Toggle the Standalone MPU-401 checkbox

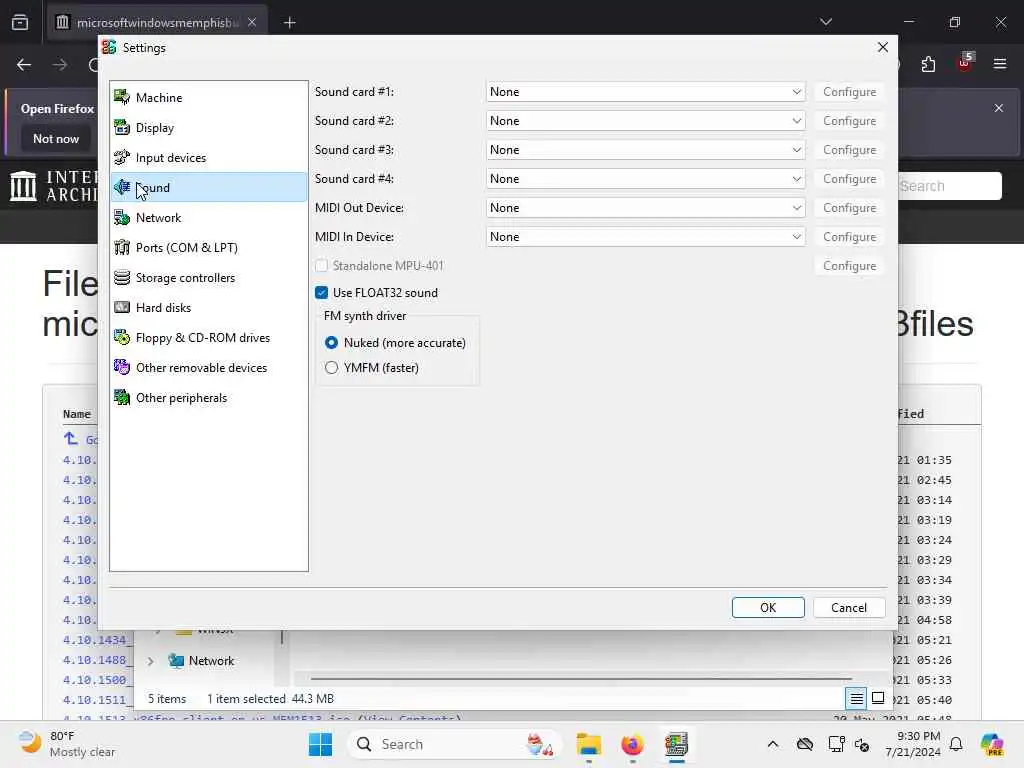[321, 266]
